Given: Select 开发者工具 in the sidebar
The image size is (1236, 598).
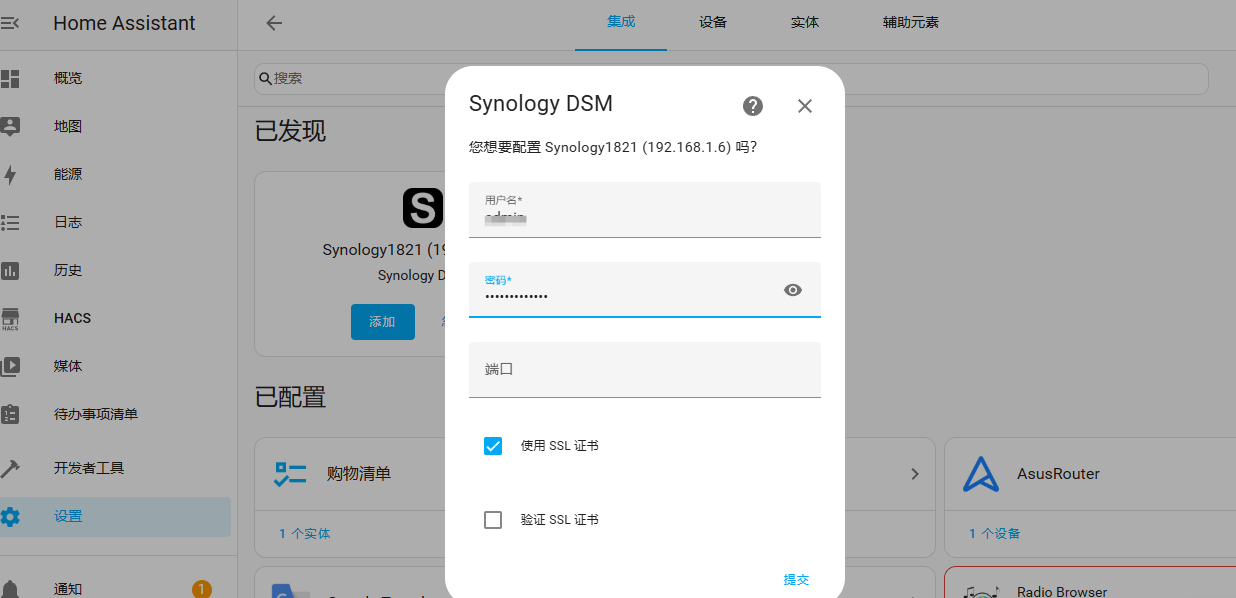Looking at the screenshot, I should (89, 468).
